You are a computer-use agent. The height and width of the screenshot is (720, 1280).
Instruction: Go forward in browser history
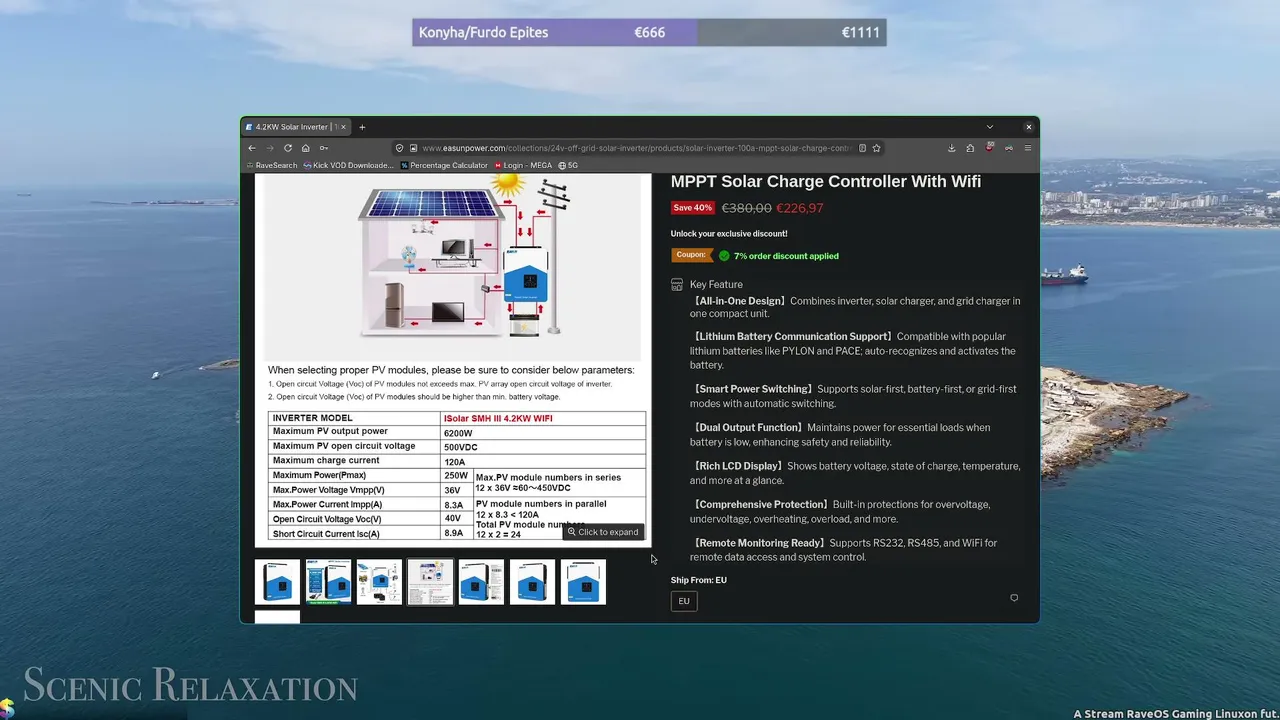tap(269, 148)
